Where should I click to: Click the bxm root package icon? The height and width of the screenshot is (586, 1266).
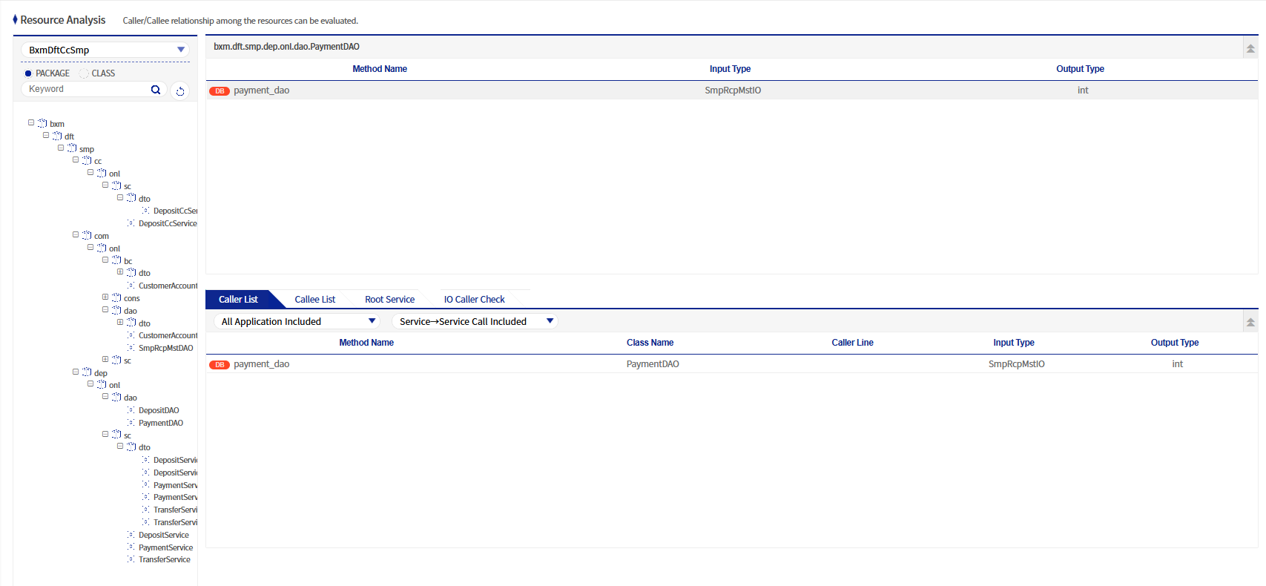click(x=42, y=124)
